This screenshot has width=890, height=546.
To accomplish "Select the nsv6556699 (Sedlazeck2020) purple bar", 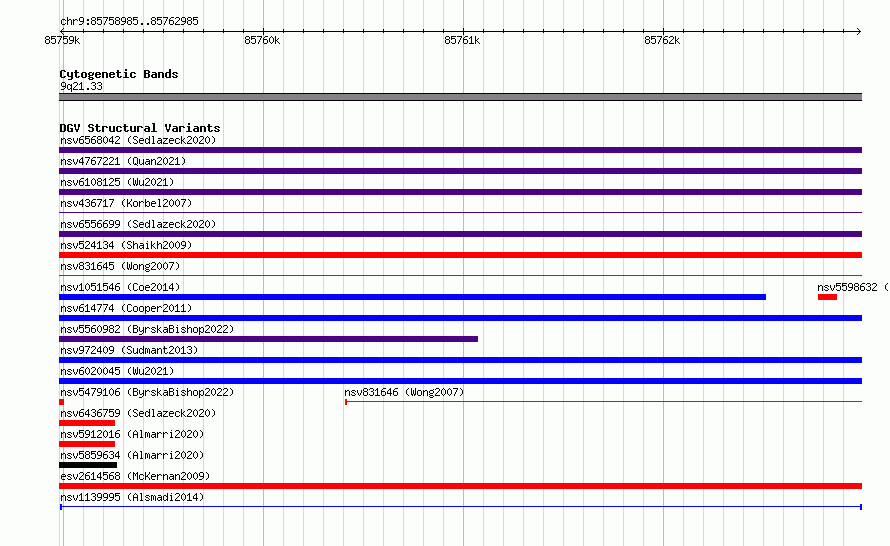I will 460,234.
